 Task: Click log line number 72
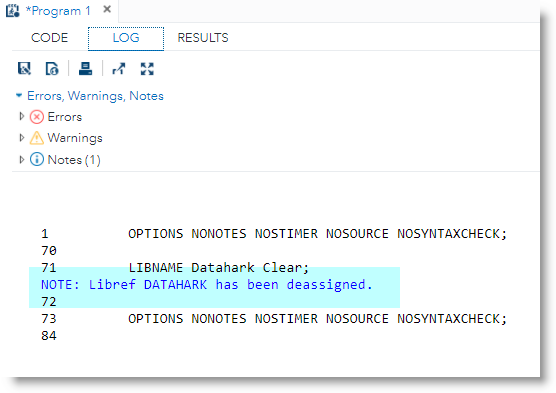[49, 302]
